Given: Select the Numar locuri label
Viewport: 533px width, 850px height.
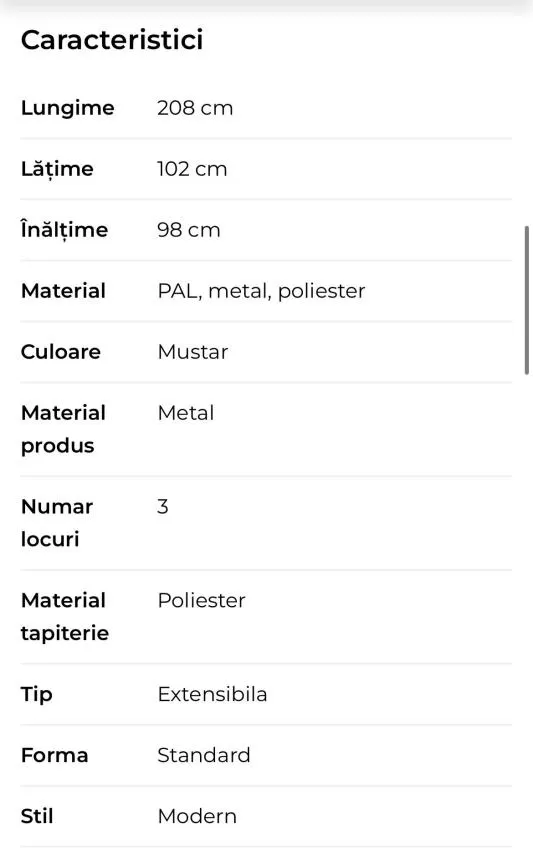Looking at the screenshot, I should pyautogui.click(x=56, y=523).
